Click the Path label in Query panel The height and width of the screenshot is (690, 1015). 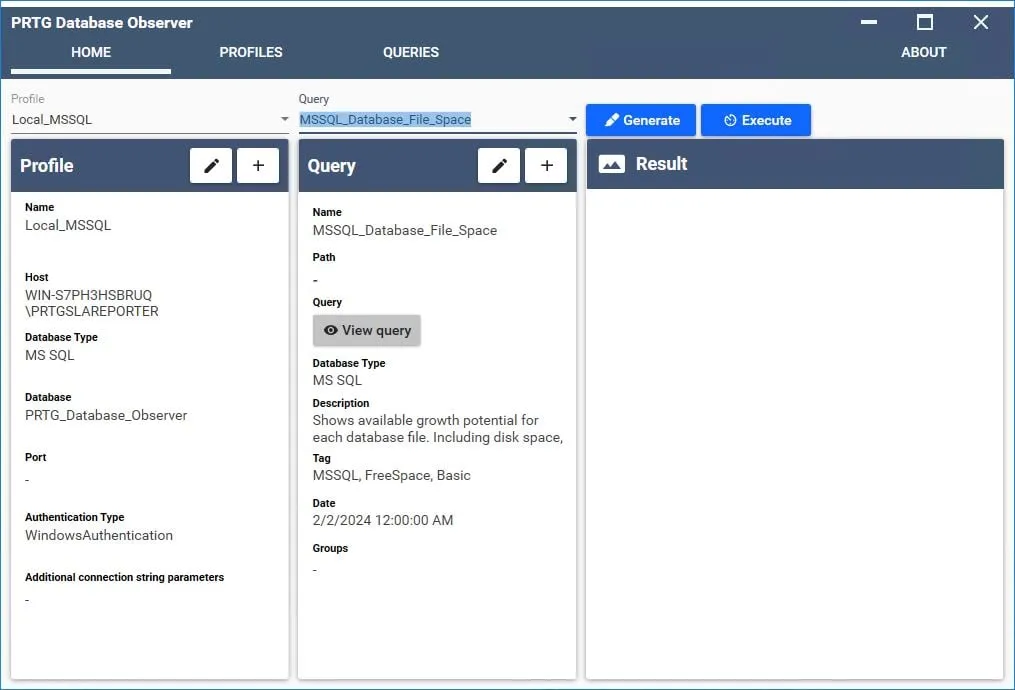324,257
